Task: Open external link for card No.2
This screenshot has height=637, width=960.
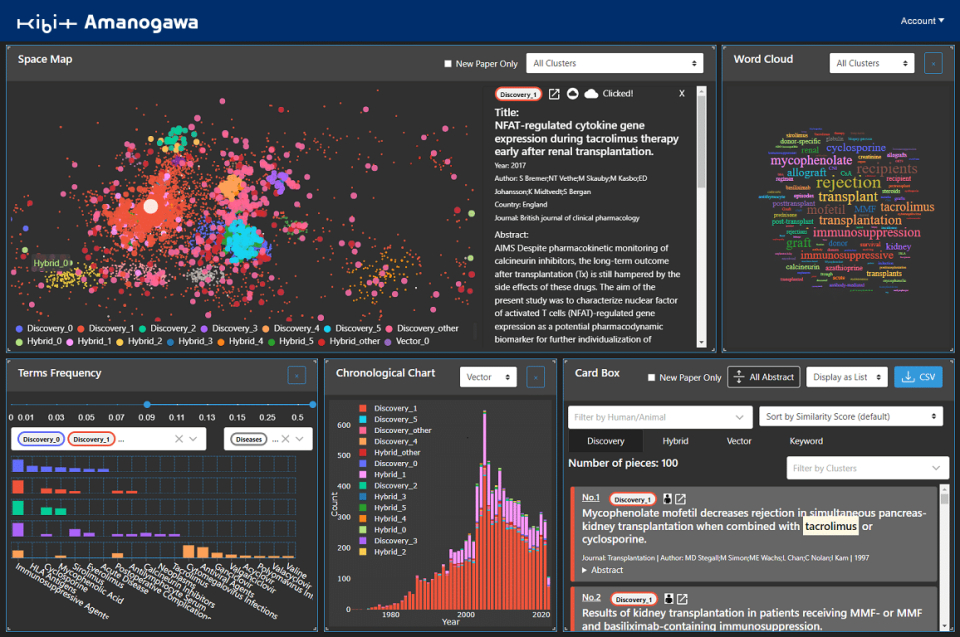Action: (x=683, y=599)
